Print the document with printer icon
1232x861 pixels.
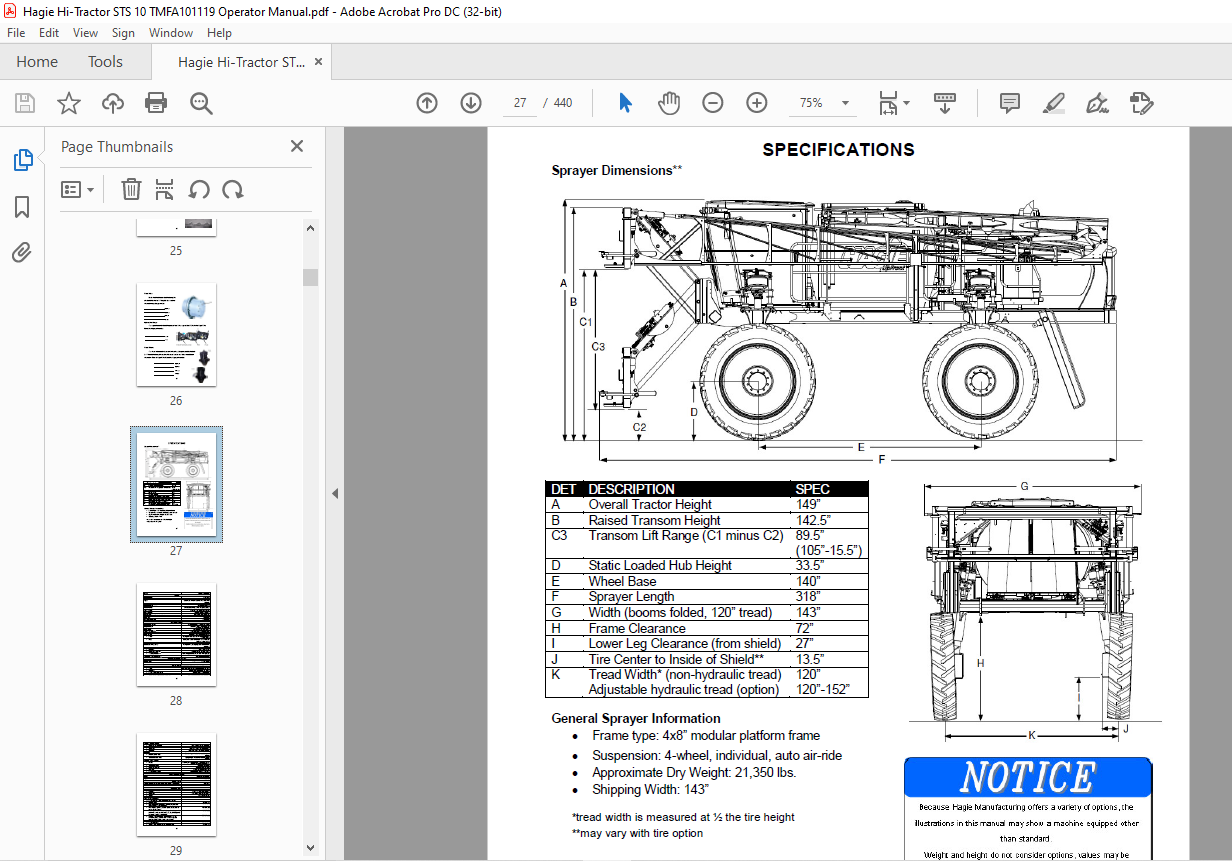tap(156, 103)
